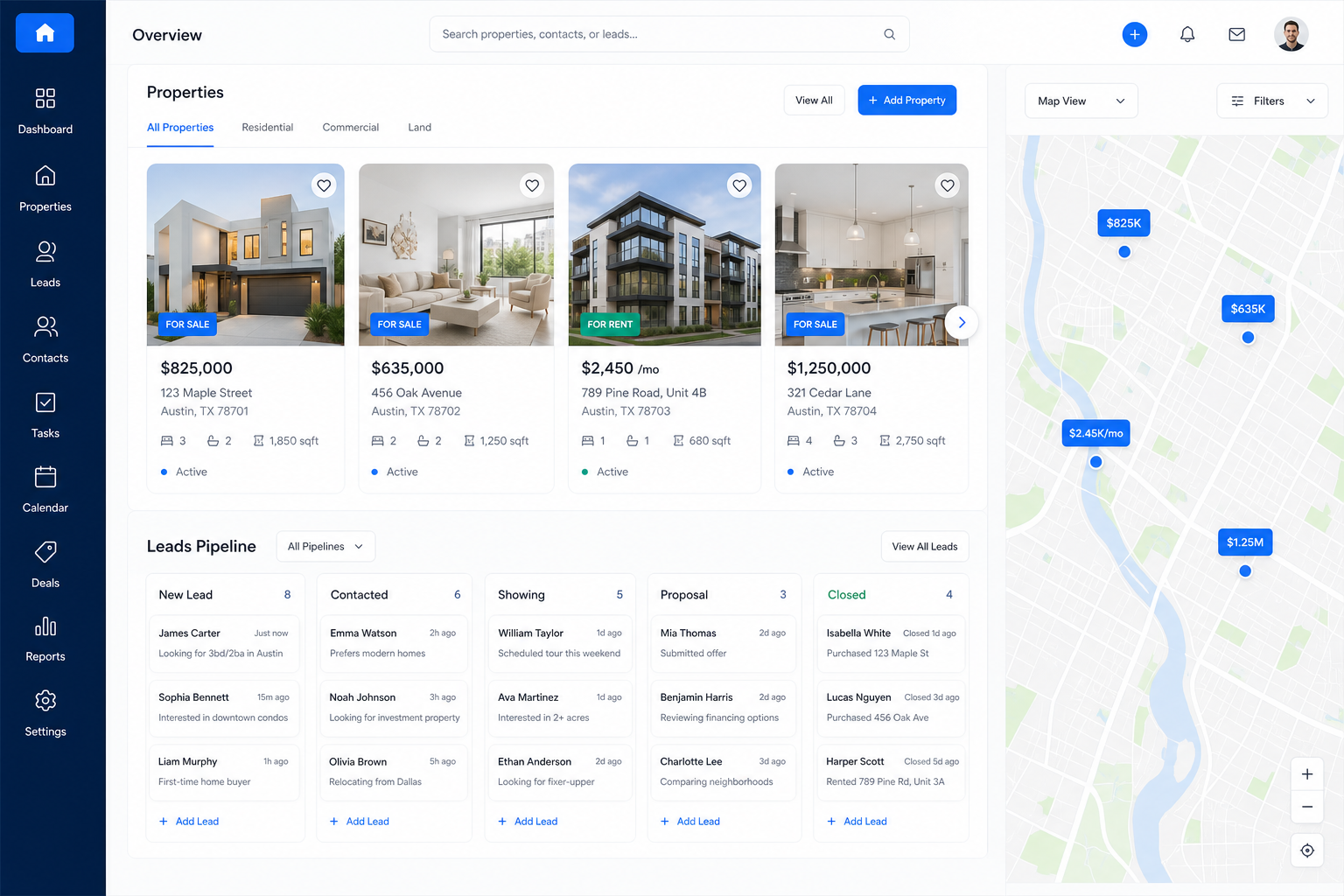The height and width of the screenshot is (896, 1344).
Task: Open the All Pipelines dropdown
Action: tap(325, 547)
